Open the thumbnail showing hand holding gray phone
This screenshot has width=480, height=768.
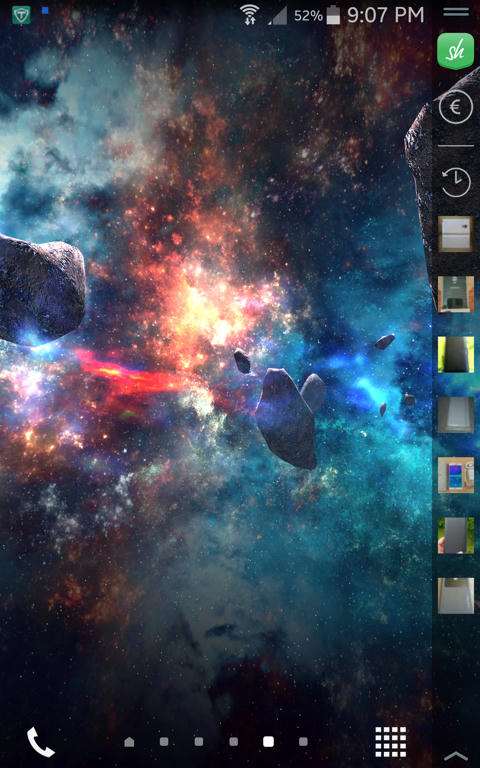[456, 535]
